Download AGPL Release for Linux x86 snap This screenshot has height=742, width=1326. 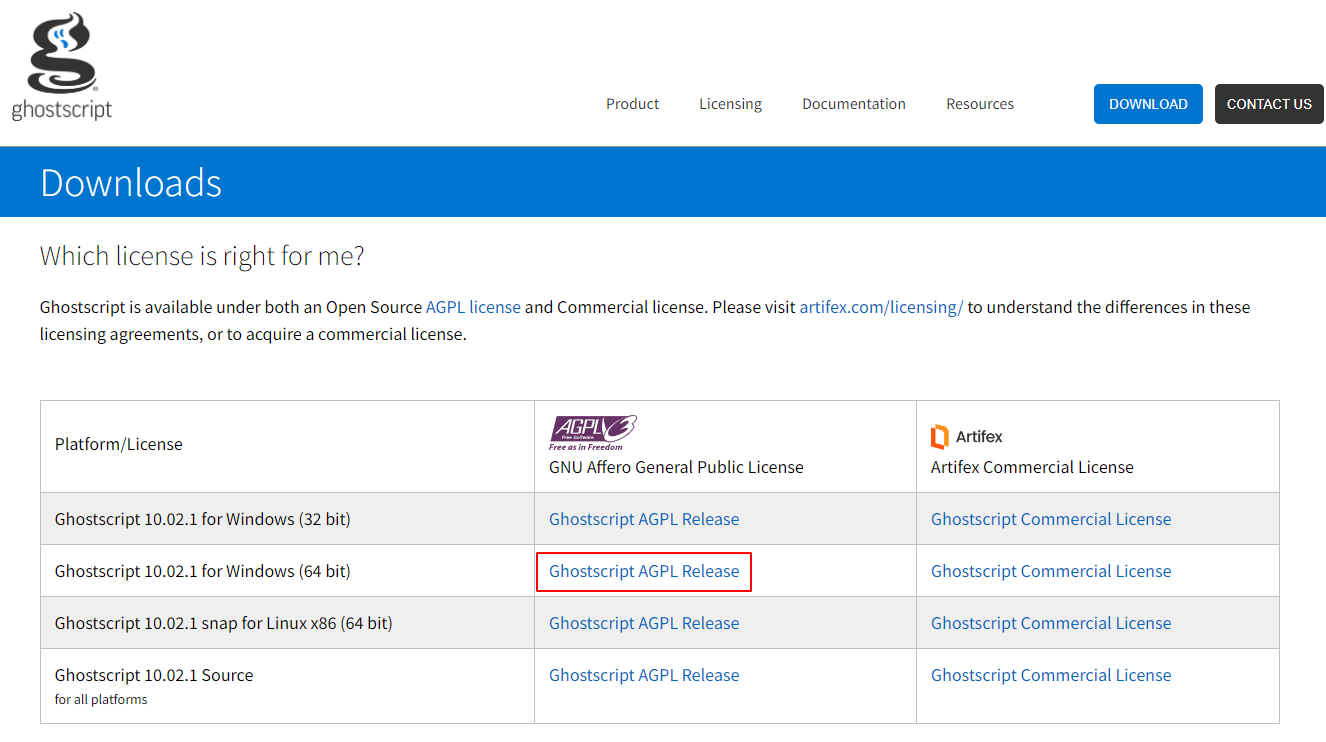point(643,623)
